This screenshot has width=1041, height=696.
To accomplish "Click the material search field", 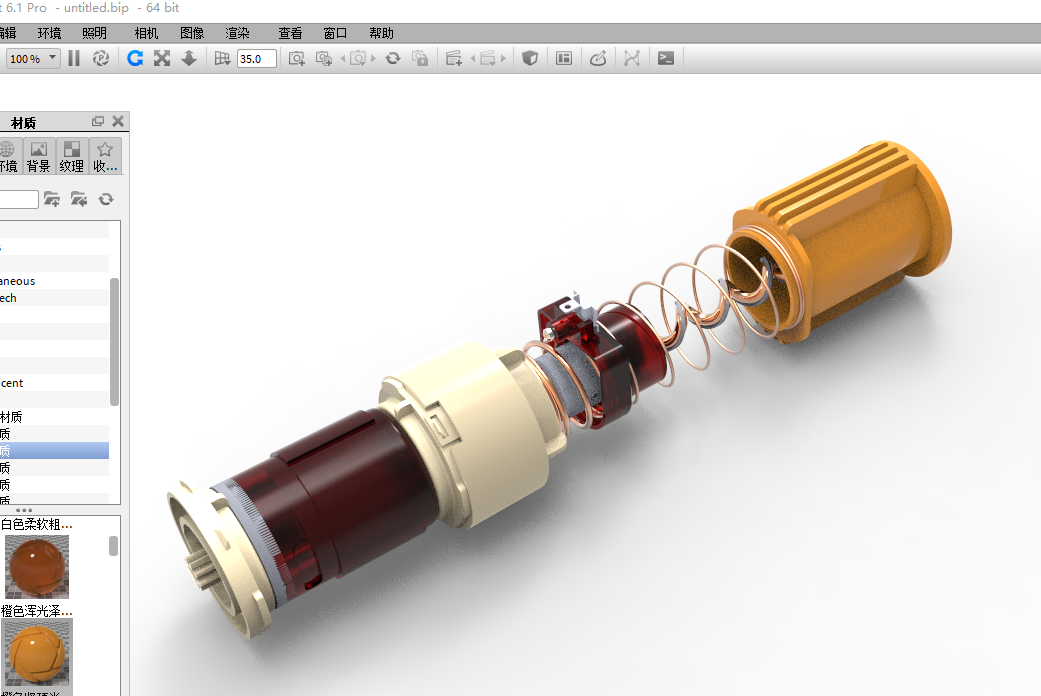I will pos(19,199).
